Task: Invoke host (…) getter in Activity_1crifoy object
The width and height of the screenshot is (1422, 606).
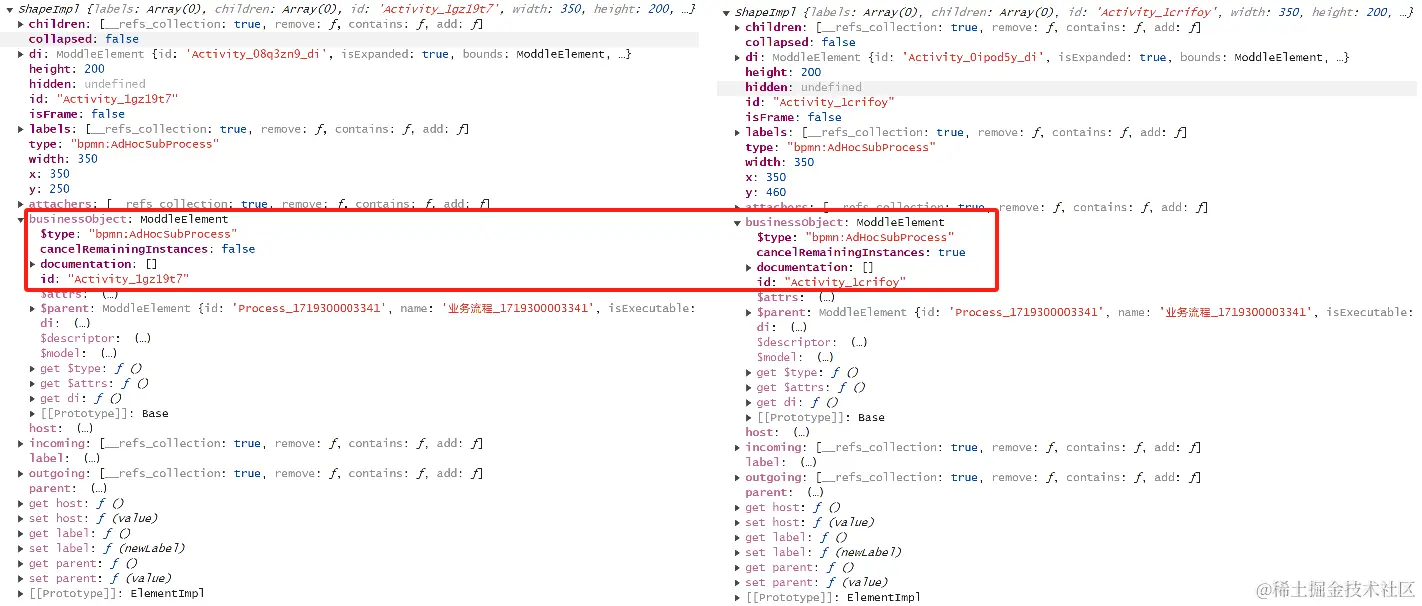Action: (801, 433)
